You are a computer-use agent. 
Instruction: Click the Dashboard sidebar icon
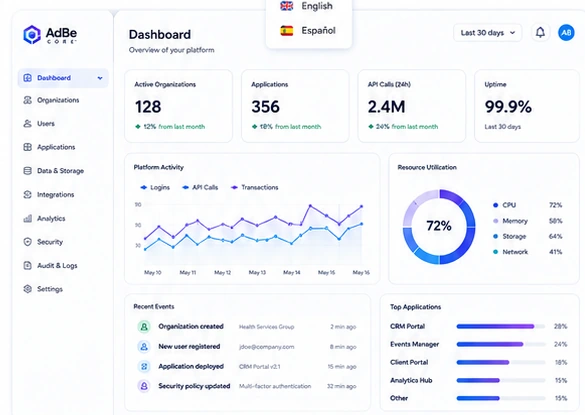click(x=27, y=78)
